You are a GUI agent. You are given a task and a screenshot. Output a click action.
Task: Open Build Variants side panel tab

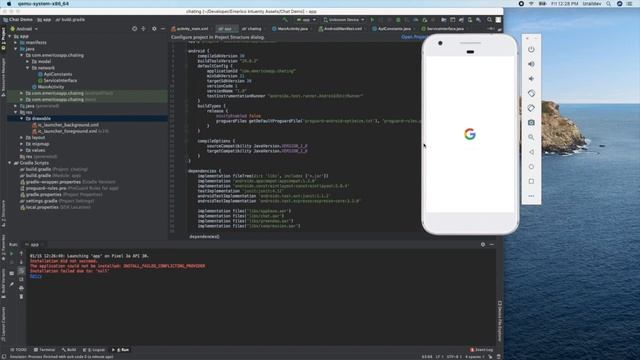3,285
